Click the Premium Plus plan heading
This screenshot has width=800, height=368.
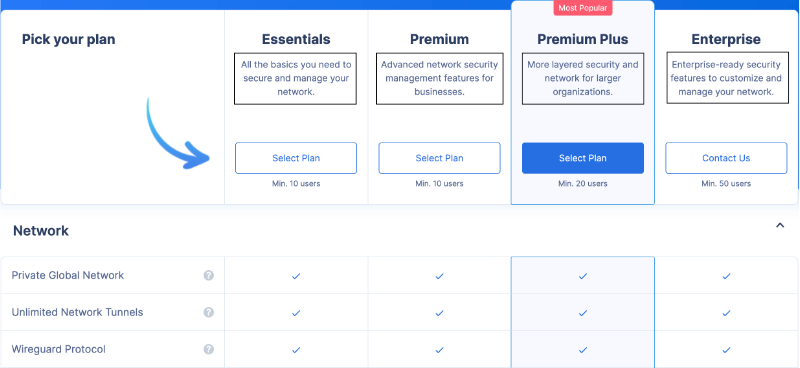point(583,39)
